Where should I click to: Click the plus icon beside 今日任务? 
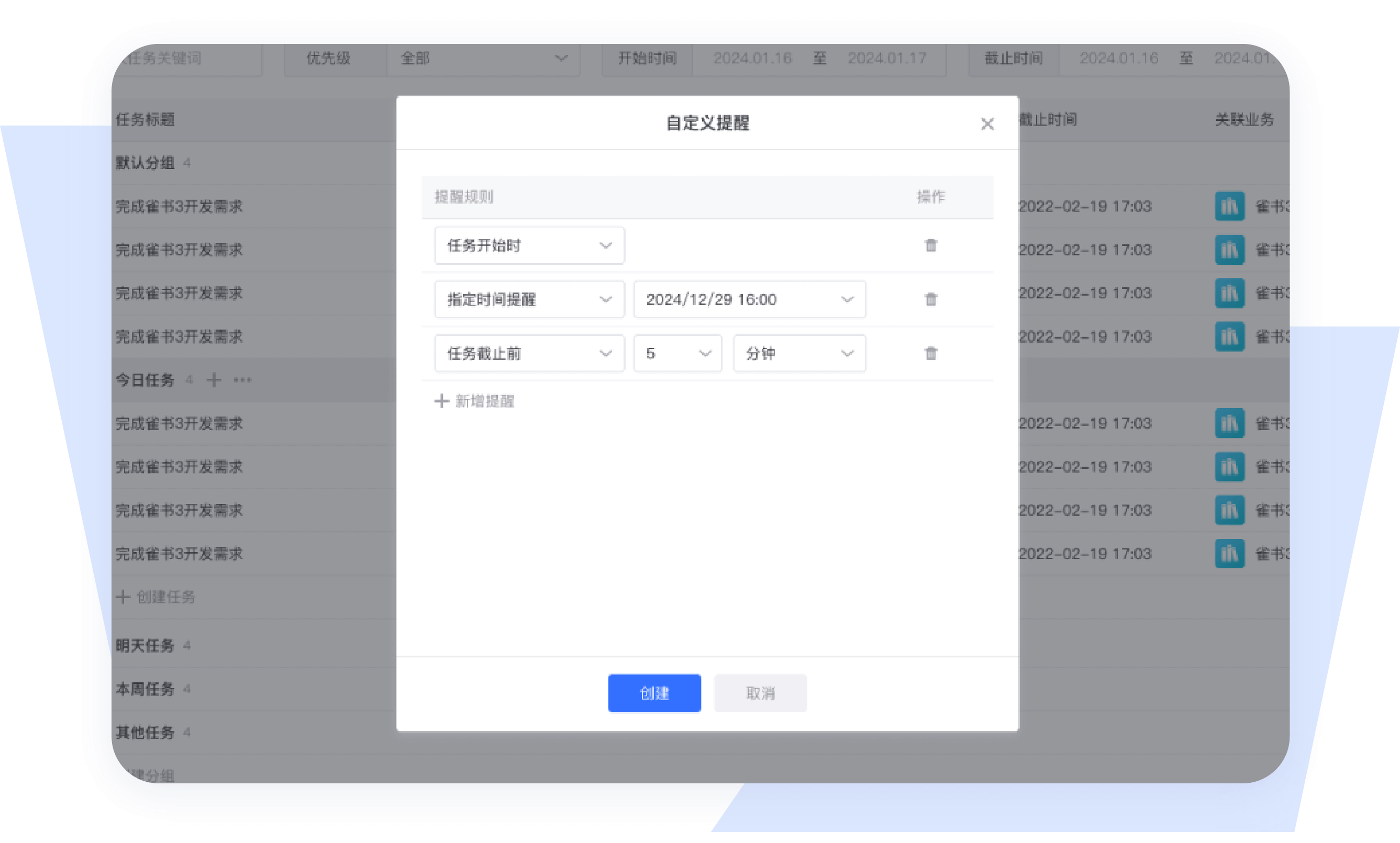[214, 379]
